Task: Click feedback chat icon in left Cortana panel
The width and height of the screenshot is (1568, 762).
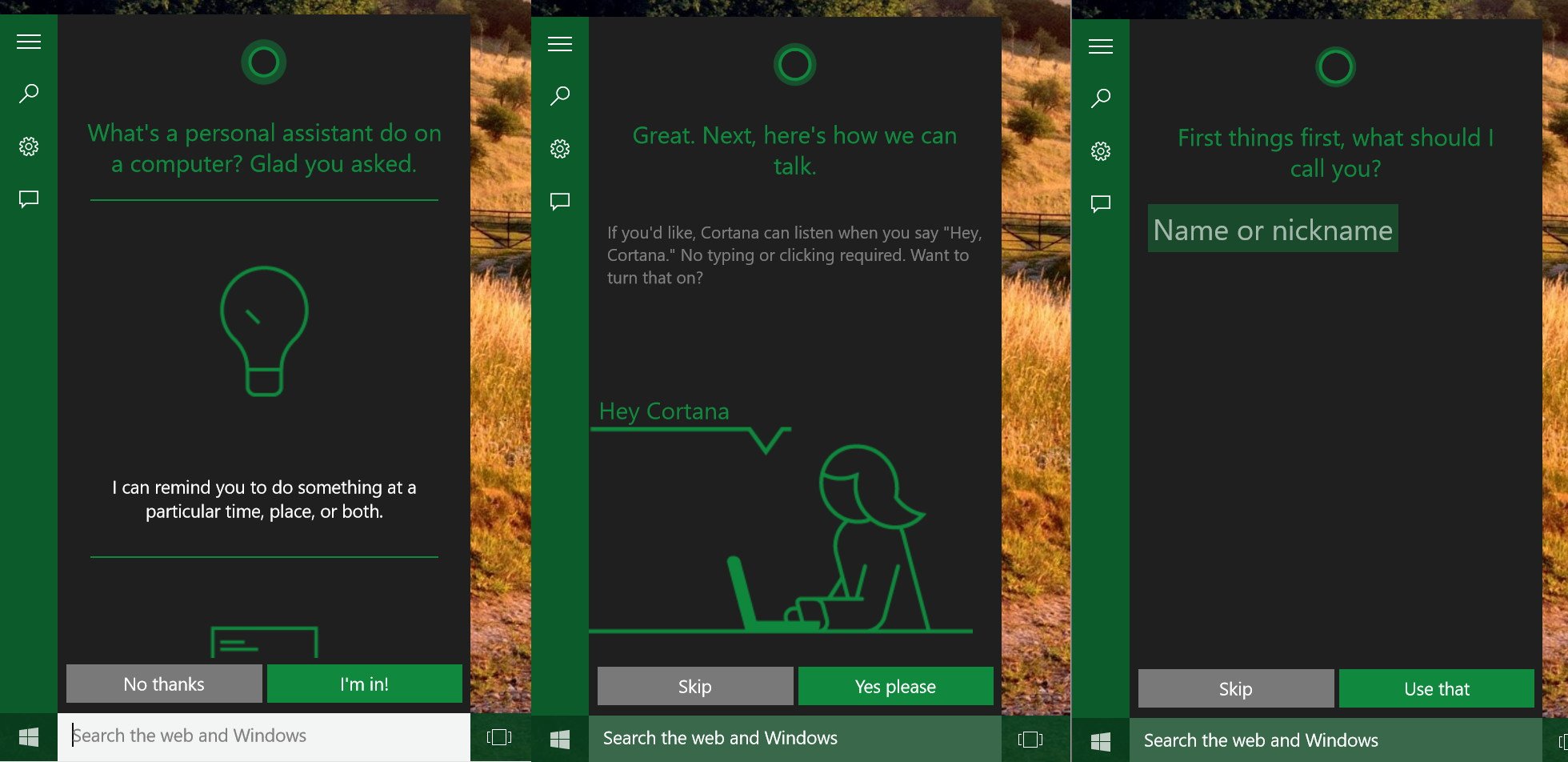Action: [29, 199]
